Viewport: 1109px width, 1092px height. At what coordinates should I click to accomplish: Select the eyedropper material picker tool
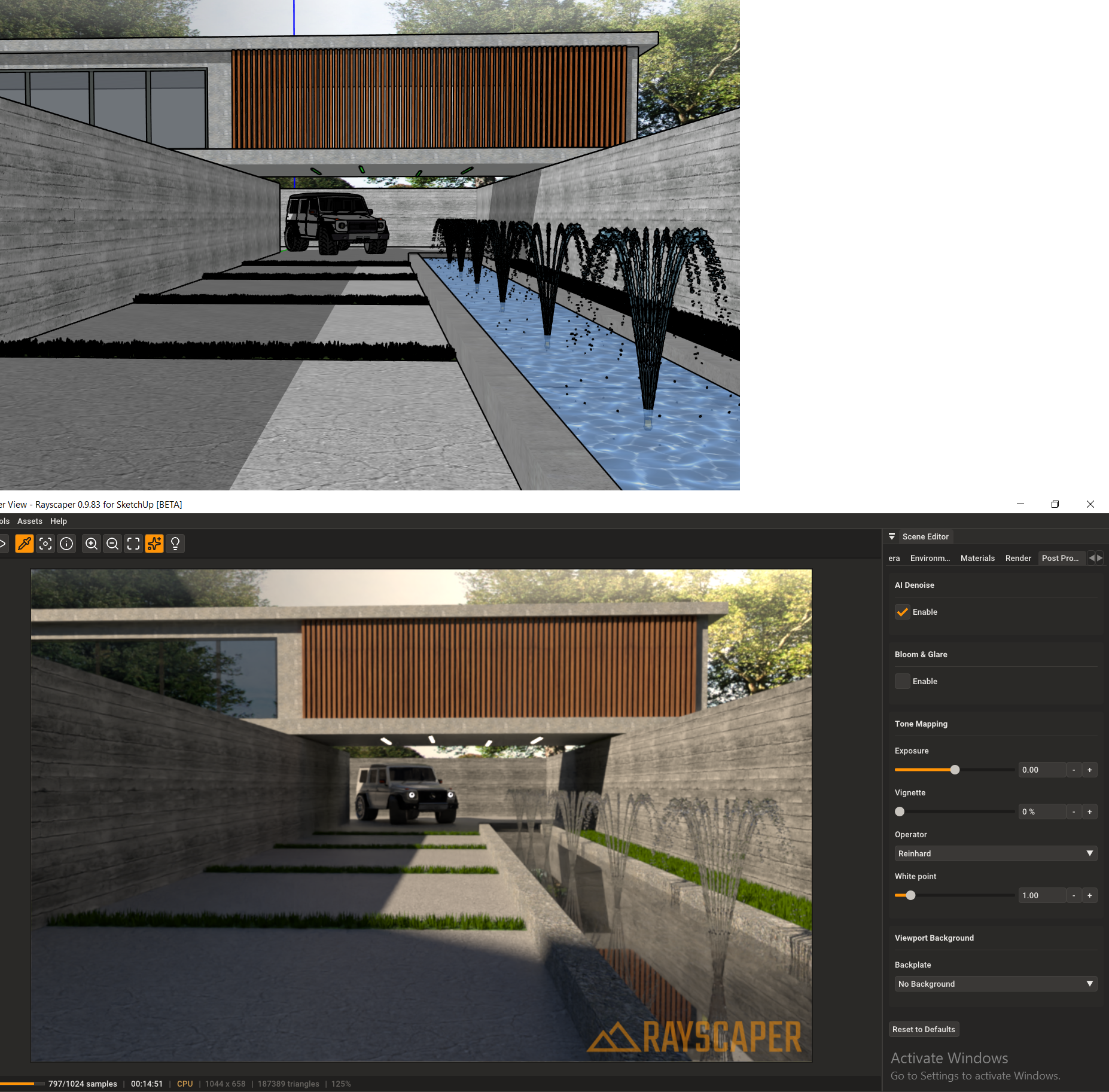(x=25, y=544)
